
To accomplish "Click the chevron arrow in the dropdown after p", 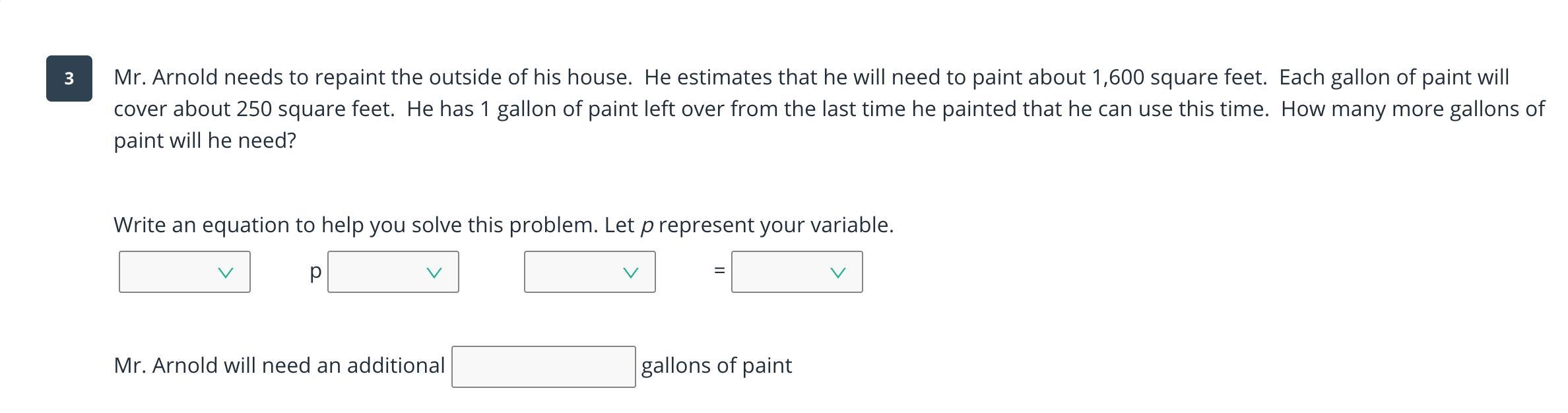I will pos(434,272).
